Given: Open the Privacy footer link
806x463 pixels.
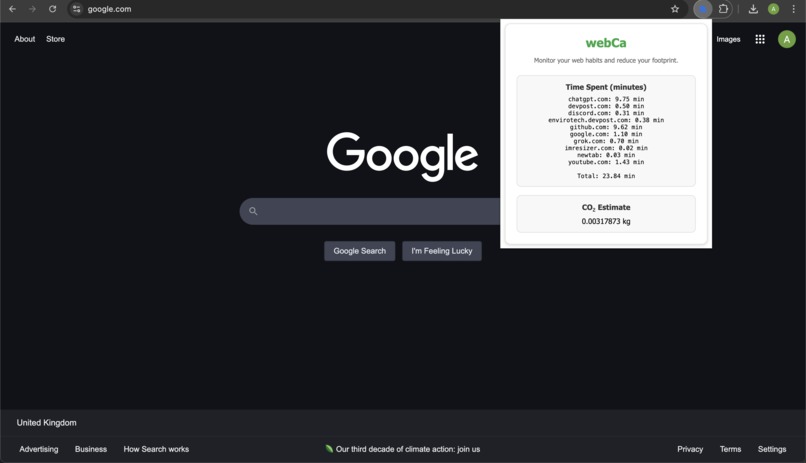Looking at the screenshot, I should point(690,449).
